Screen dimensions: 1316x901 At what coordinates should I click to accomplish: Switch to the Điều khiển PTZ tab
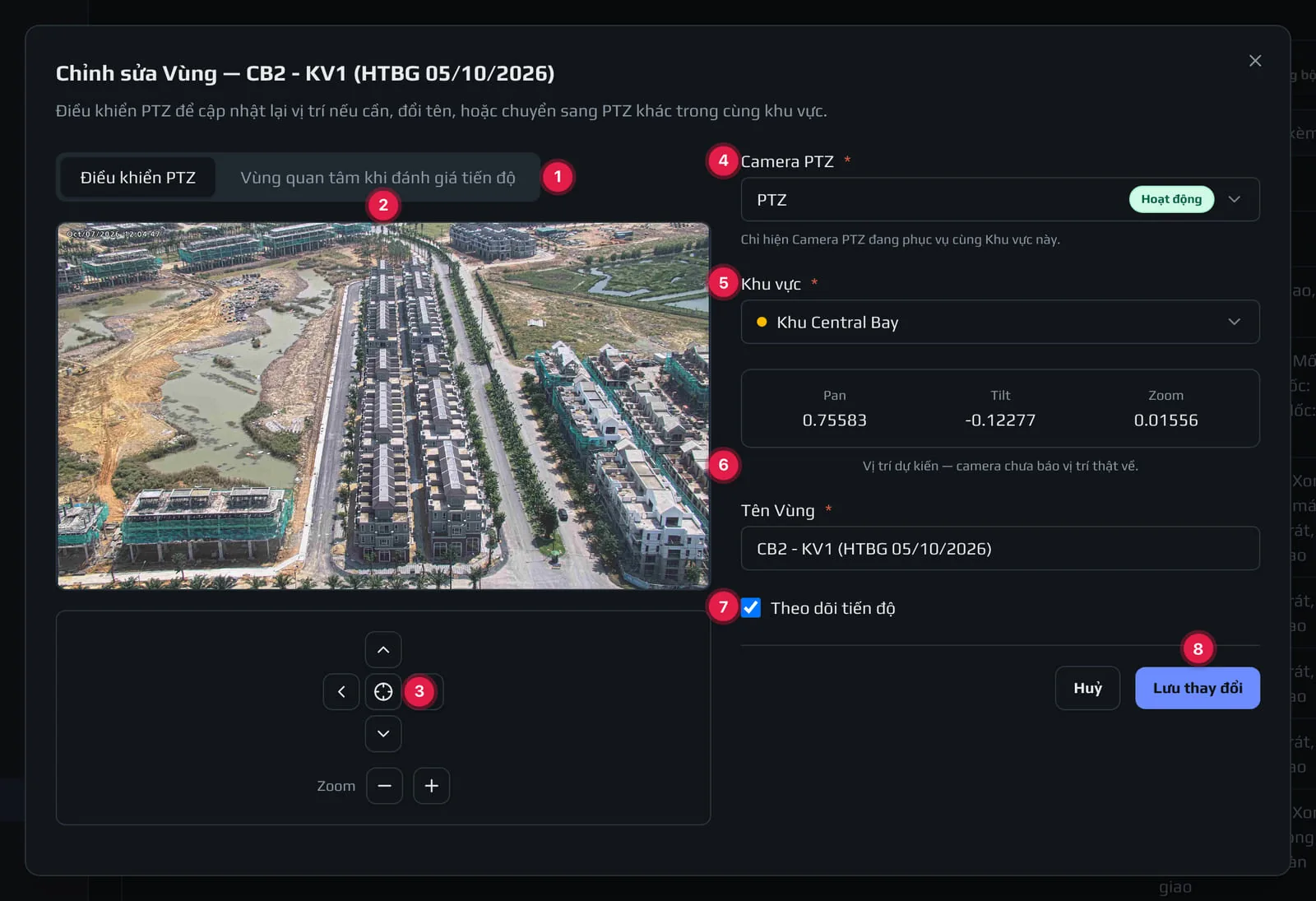(138, 178)
